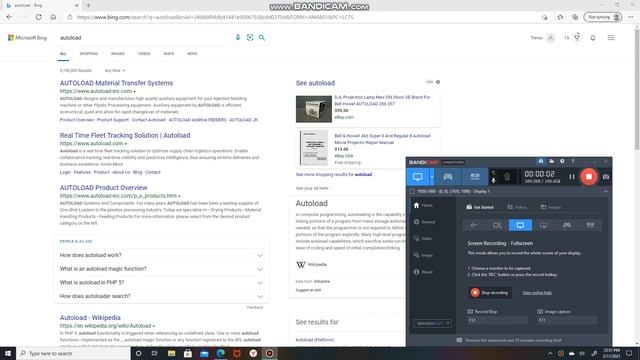Open AUTOLOAD Material Transfer Systems result

click(x=116, y=83)
